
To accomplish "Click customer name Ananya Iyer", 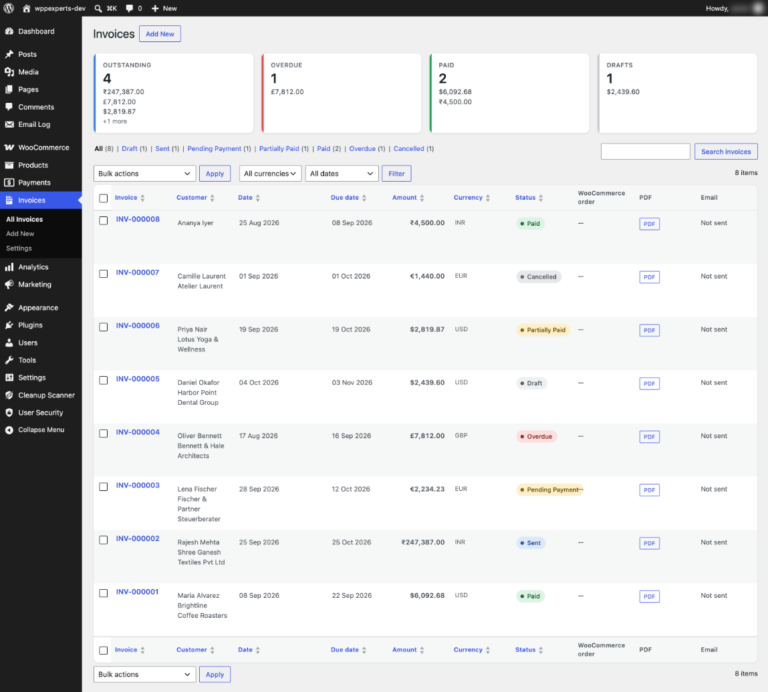I will [195, 223].
